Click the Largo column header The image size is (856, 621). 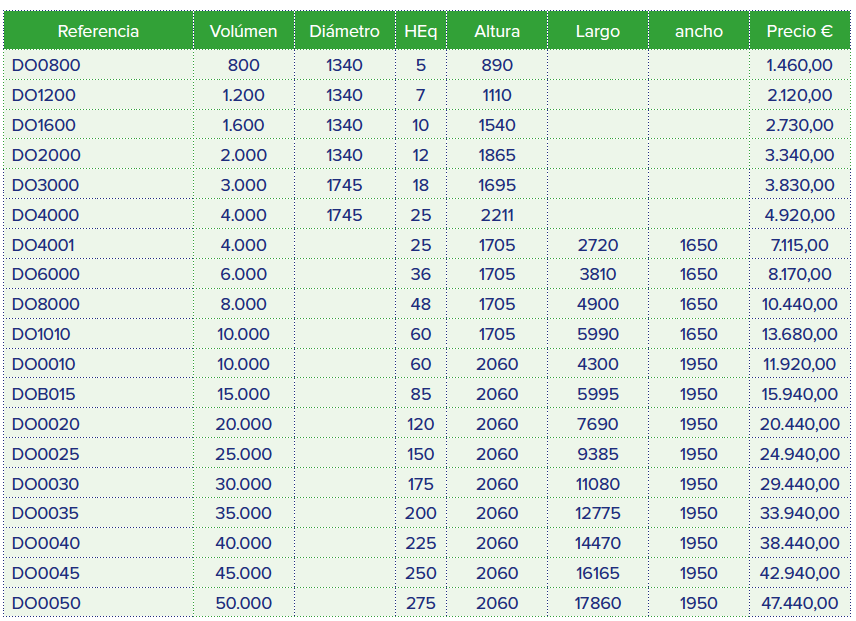(x=598, y=31)
